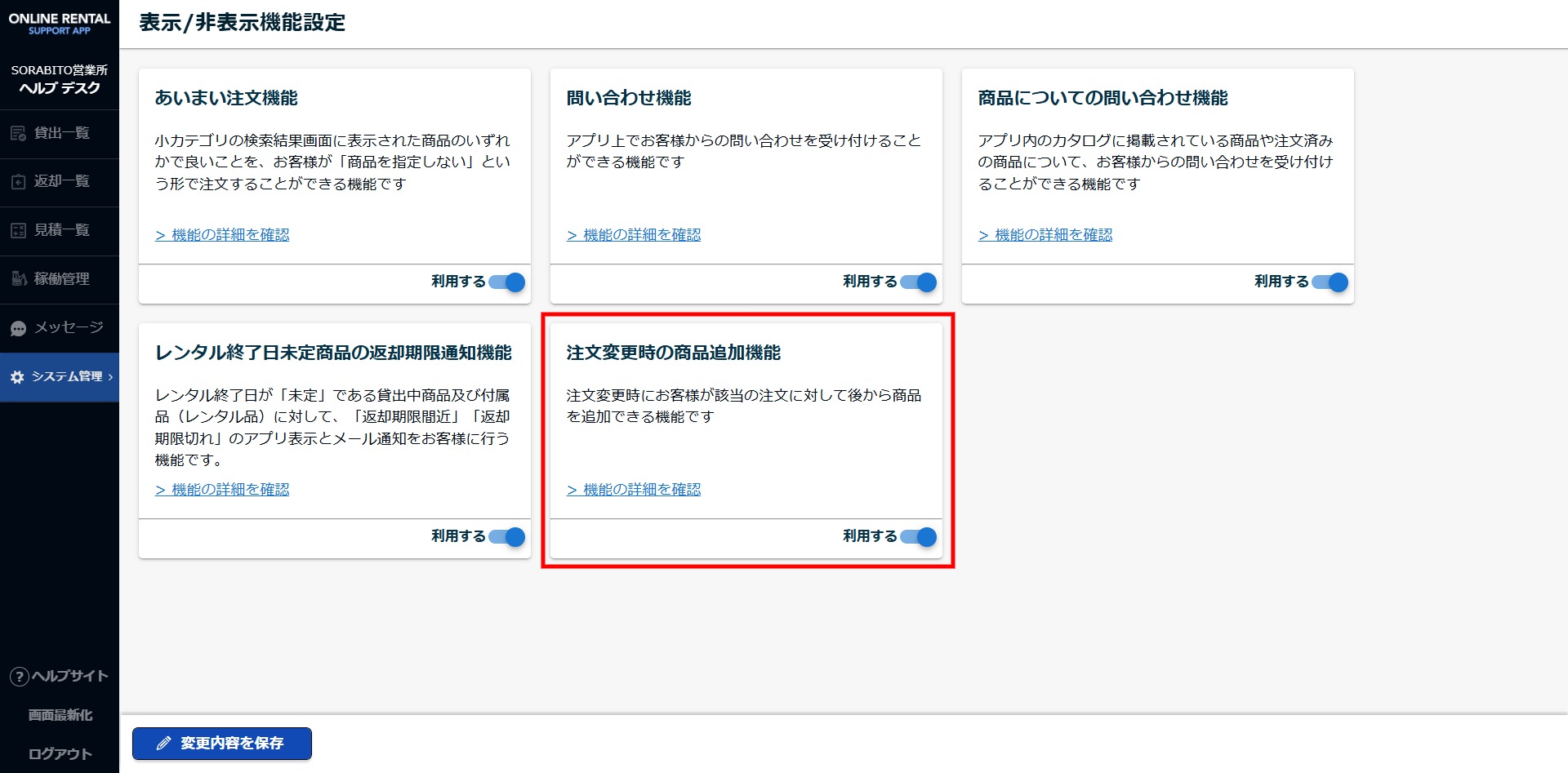Click the SORABITO営業所 ヘルプデスク office name

click(60, 79)
